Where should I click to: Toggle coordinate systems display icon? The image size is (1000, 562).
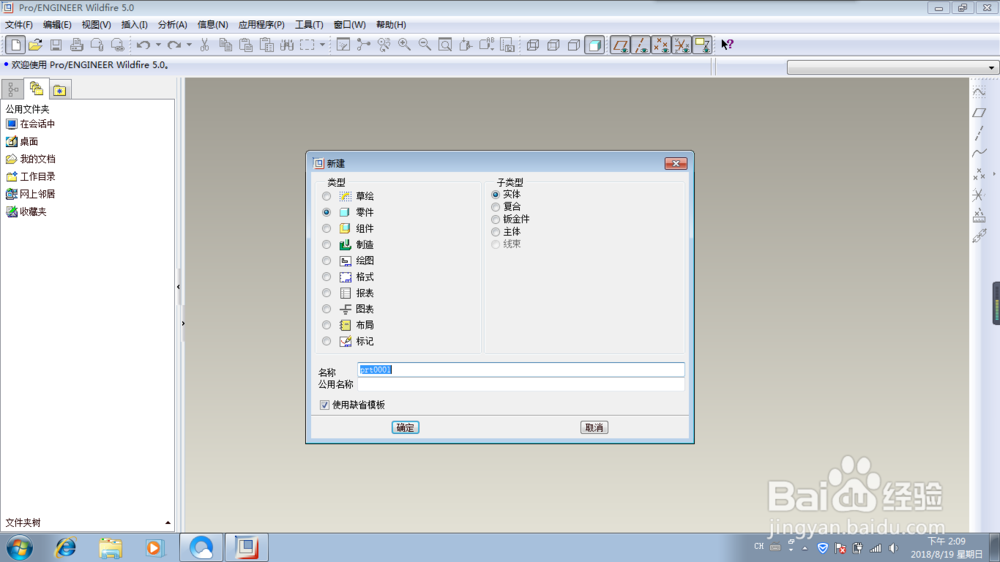pos(681,45)
